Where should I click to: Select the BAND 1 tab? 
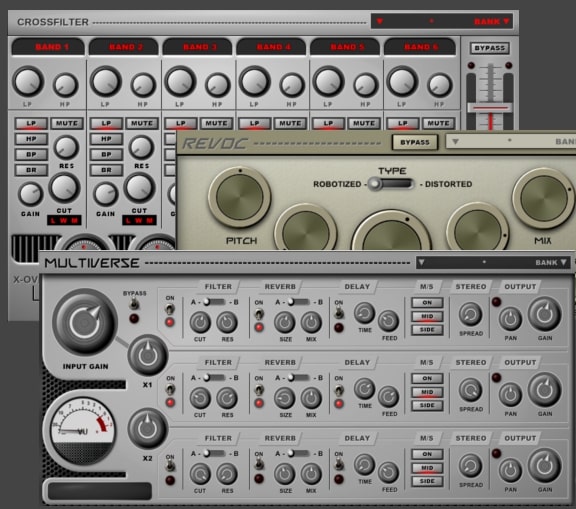(48, 47)
